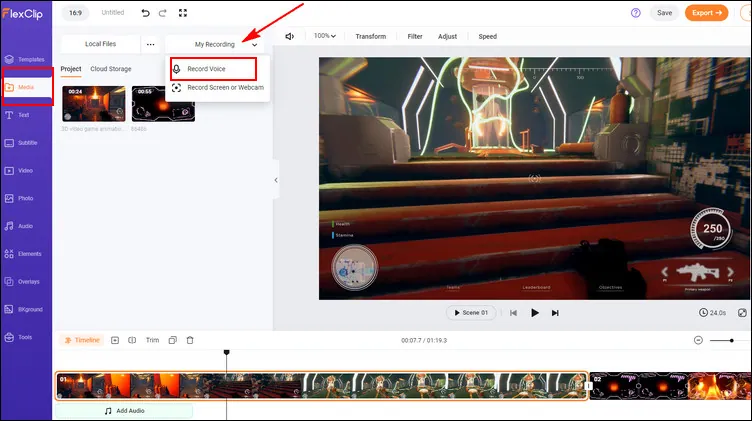Click the timeline playhead marker
752x421 pixels.
pos(226,352)
